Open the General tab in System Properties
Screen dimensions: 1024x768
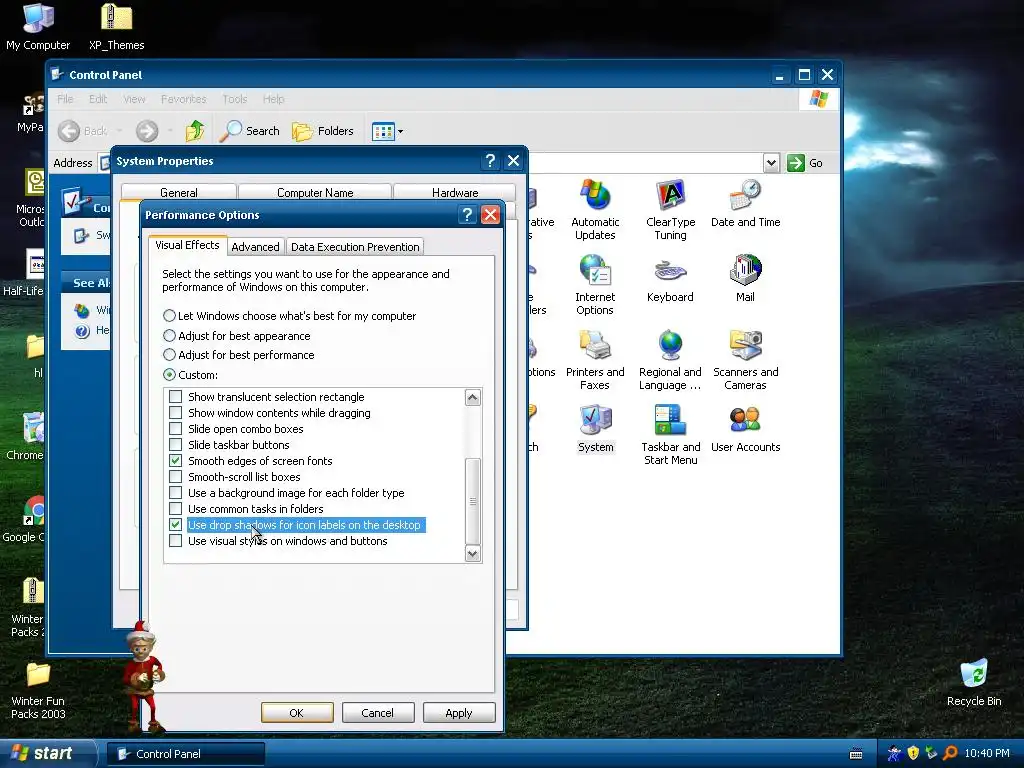[178, 193]
